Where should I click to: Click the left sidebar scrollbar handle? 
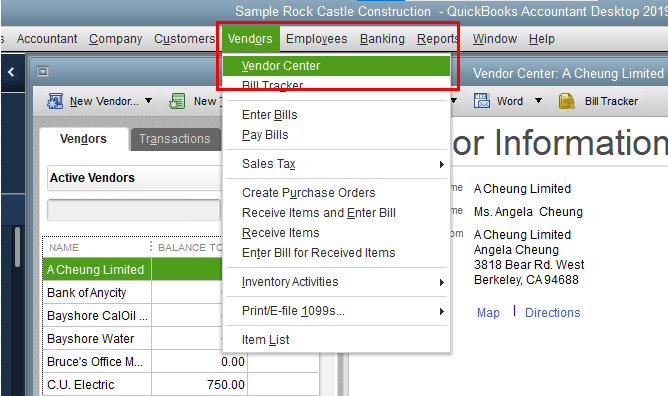click(17, 247)
